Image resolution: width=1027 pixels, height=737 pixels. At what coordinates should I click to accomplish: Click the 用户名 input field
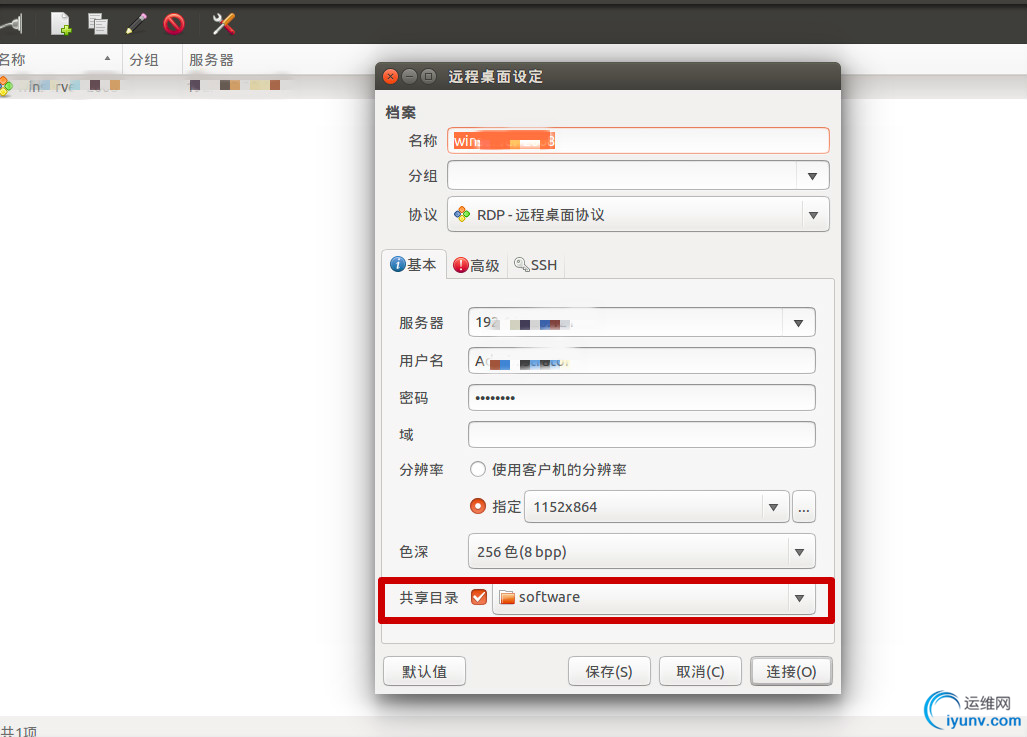641,360
